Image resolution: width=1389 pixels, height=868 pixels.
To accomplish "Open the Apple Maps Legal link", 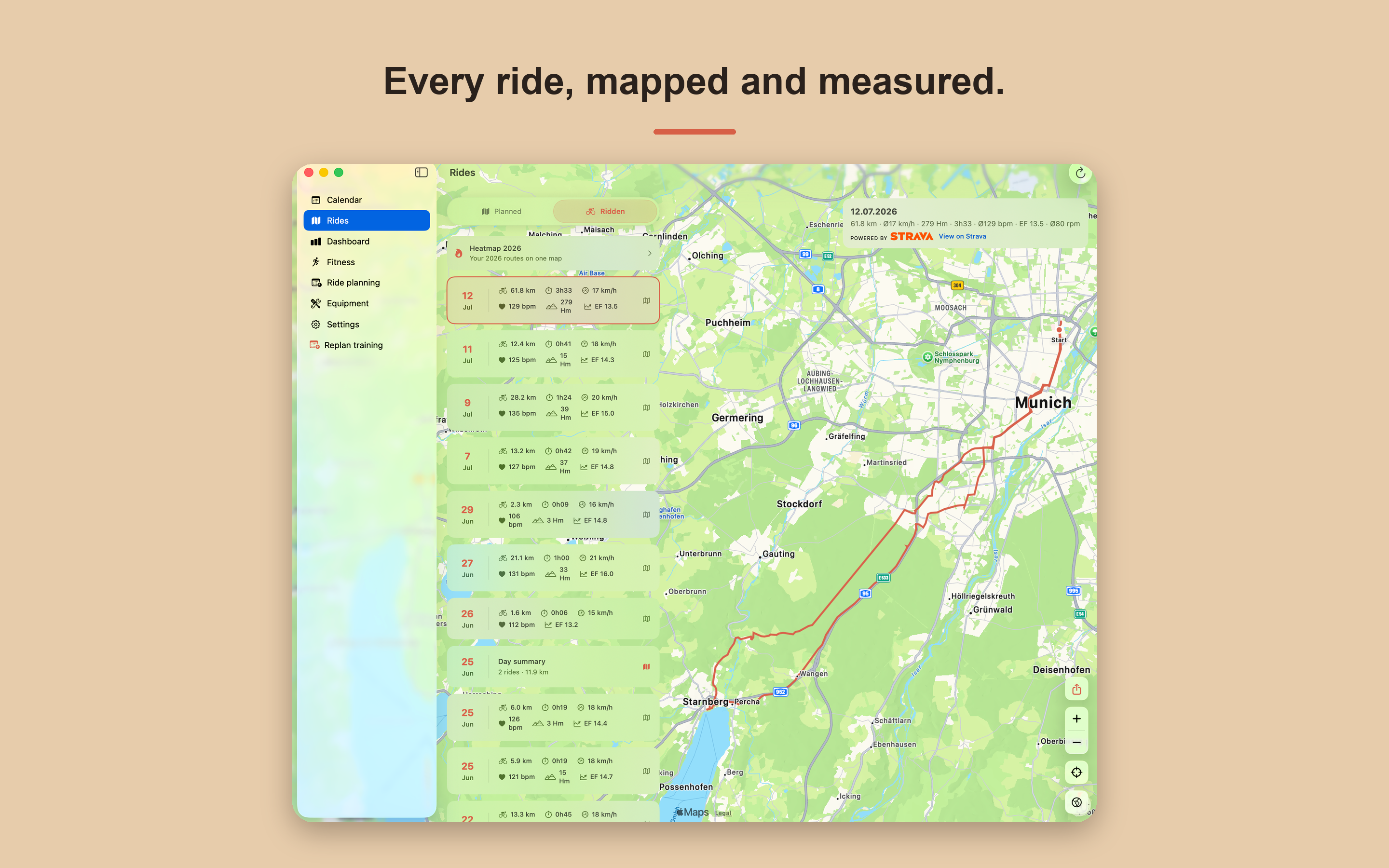I will pos(722,813).
